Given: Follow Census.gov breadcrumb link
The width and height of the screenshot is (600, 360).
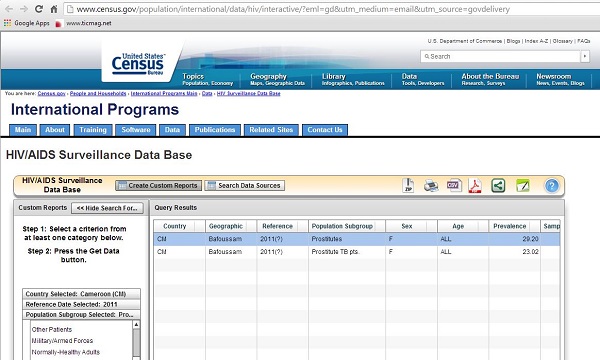Looking at the screenshot, I should tap(52, 93).
